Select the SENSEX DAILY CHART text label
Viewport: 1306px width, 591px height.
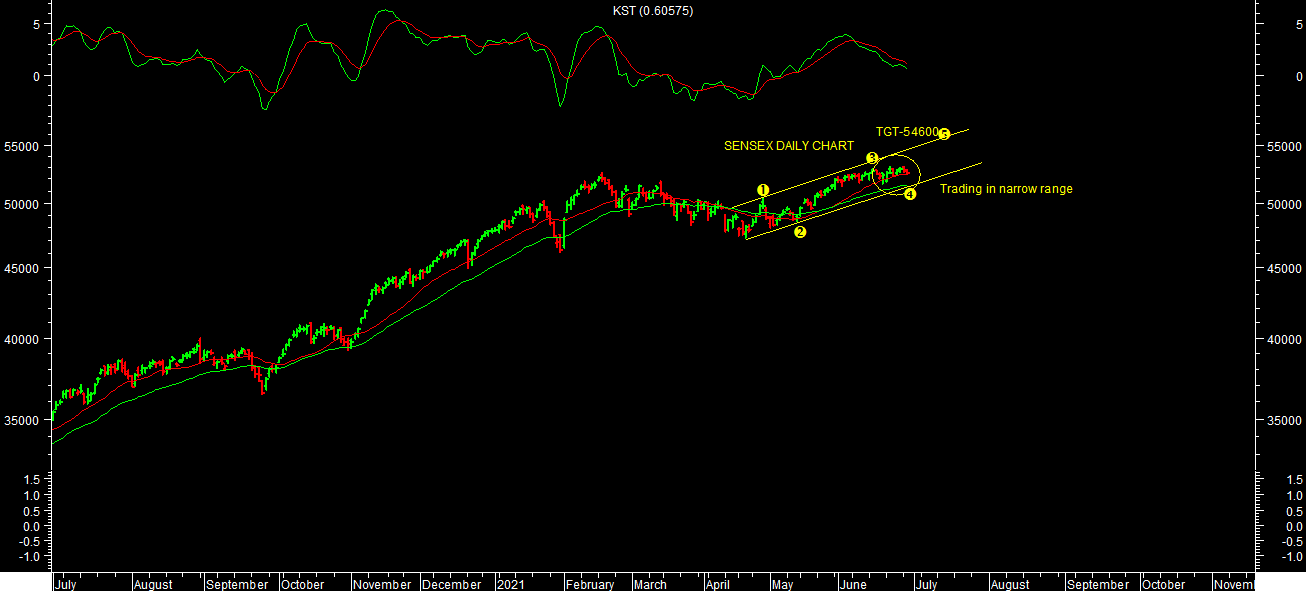pyautogui.click(x=788, y=146)
